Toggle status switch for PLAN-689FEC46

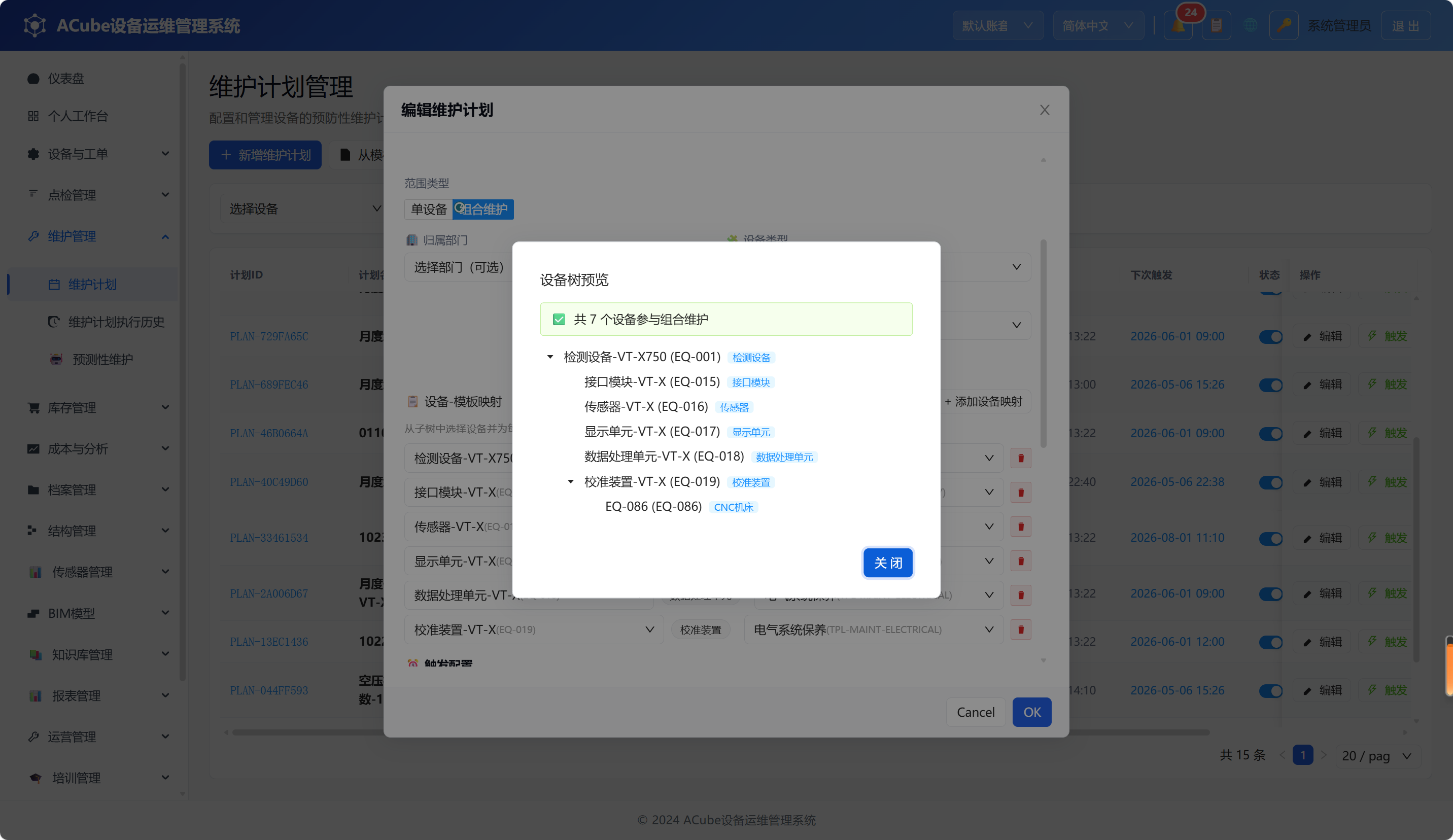tap(1271, 385)
